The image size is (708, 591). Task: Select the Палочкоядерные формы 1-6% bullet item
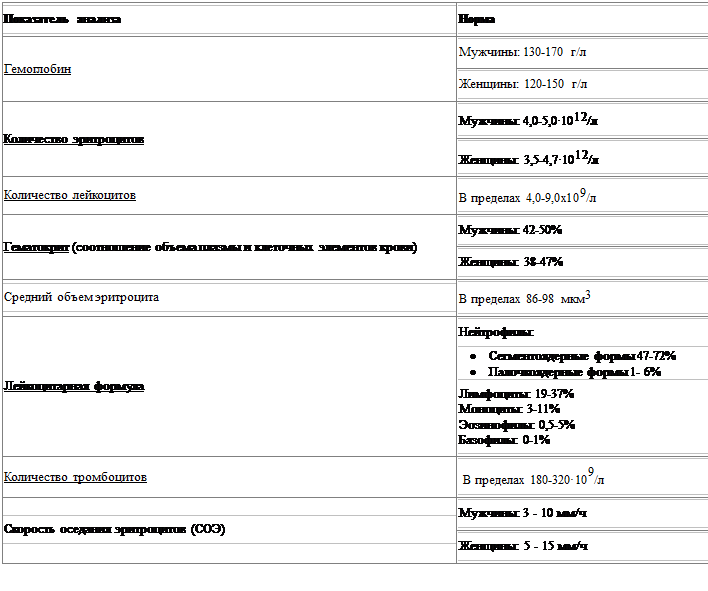(x=575, y=372)
